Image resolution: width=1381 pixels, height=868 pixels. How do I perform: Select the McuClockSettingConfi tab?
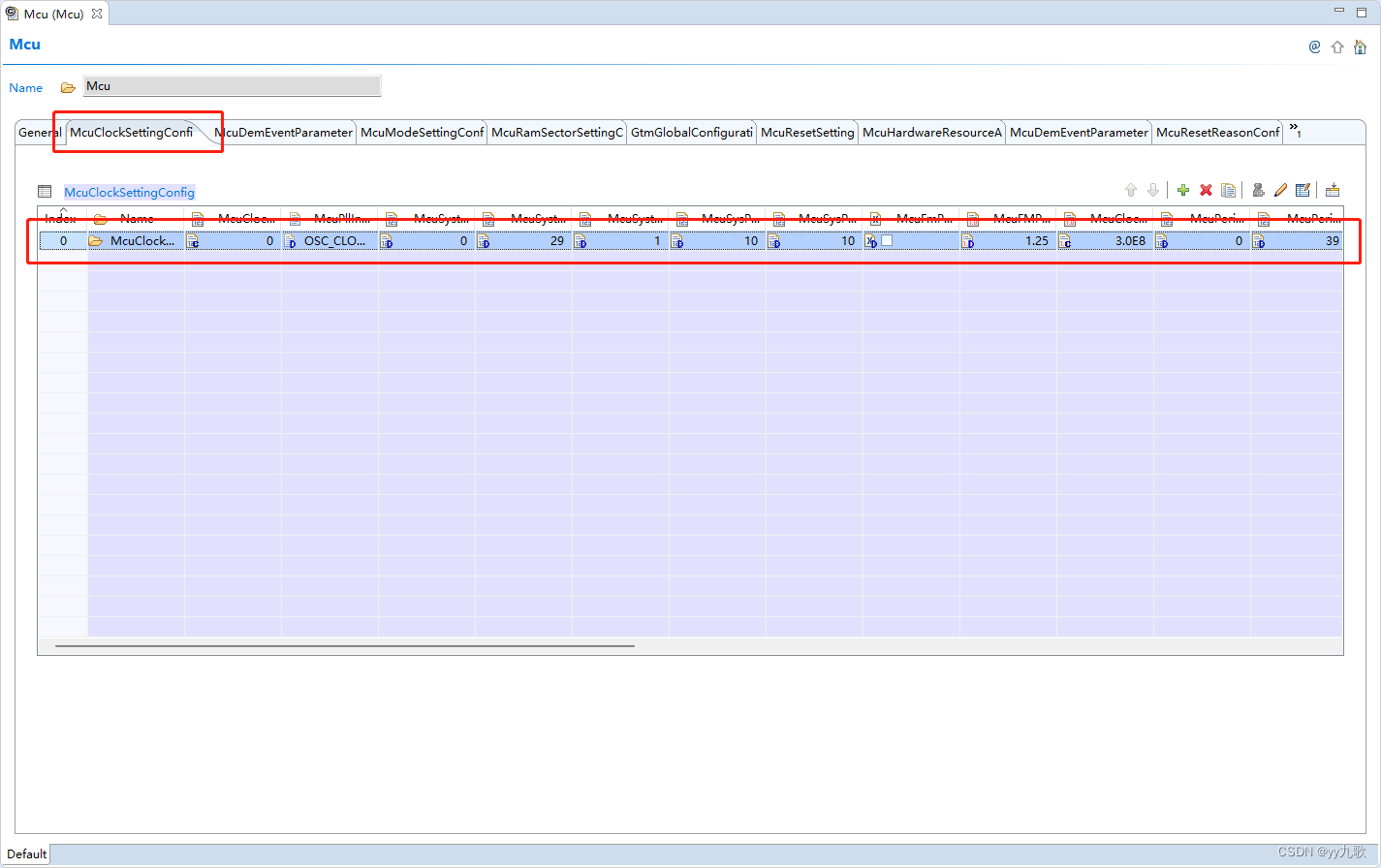[x=132, y=133]
